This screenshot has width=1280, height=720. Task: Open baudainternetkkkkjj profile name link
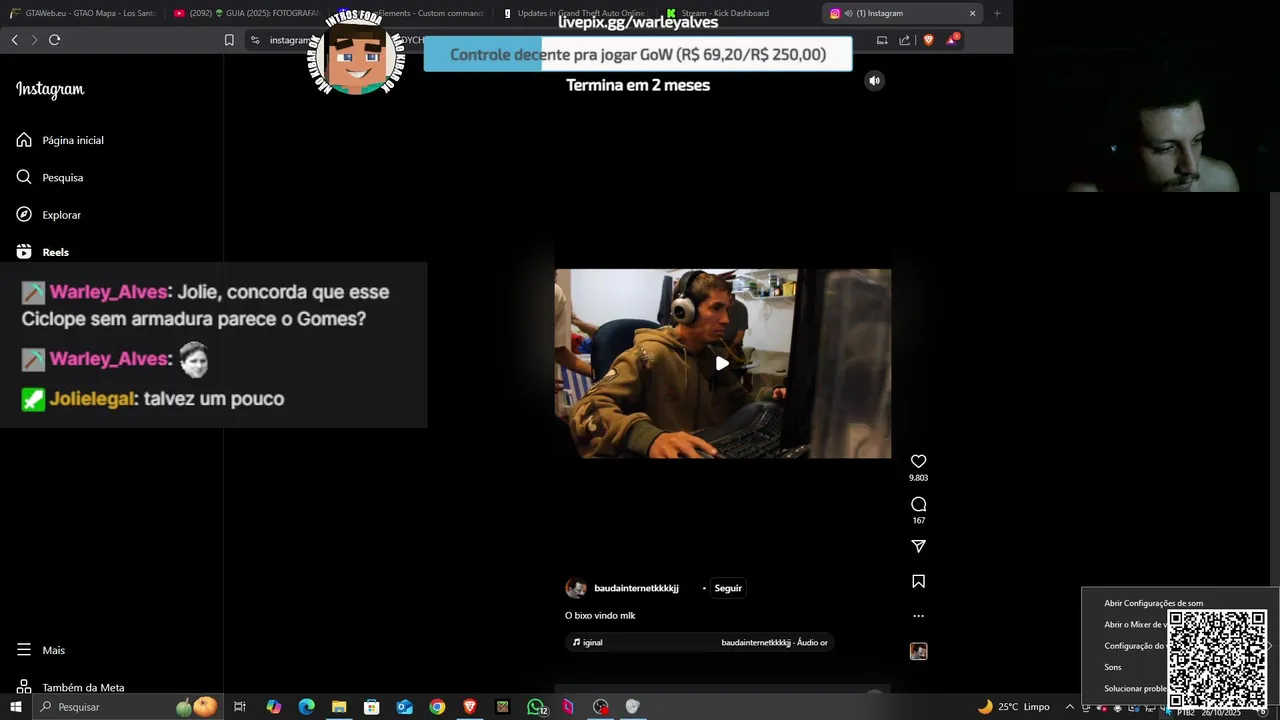636,588
